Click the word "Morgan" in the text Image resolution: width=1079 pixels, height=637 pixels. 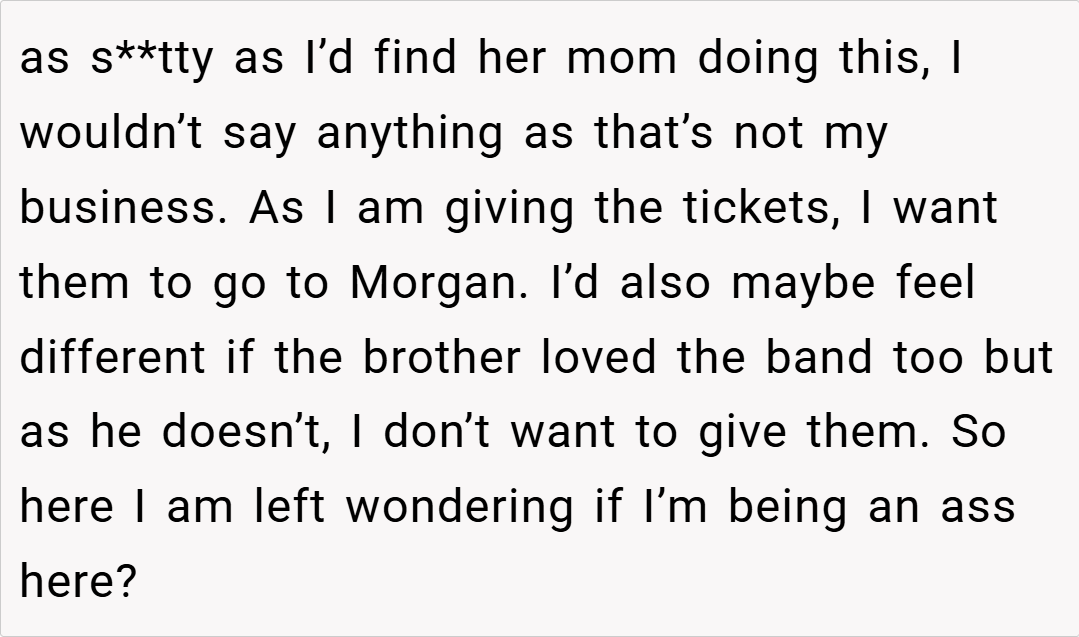[x=433, y=283]
